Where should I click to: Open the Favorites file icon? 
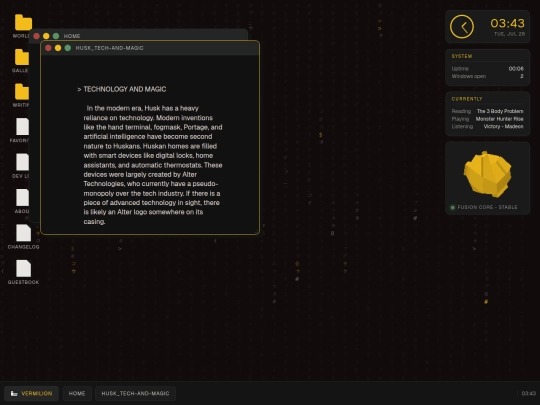pos(22,126)
